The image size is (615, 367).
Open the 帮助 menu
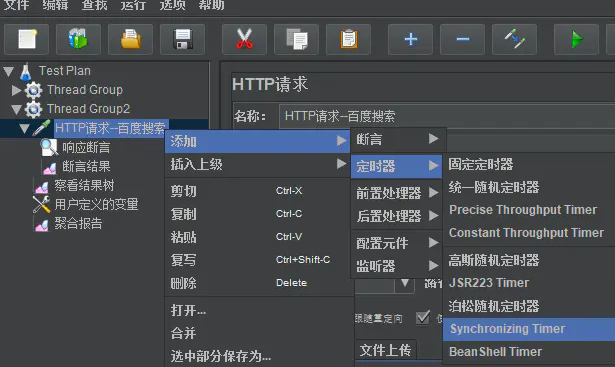pos(211,5)
